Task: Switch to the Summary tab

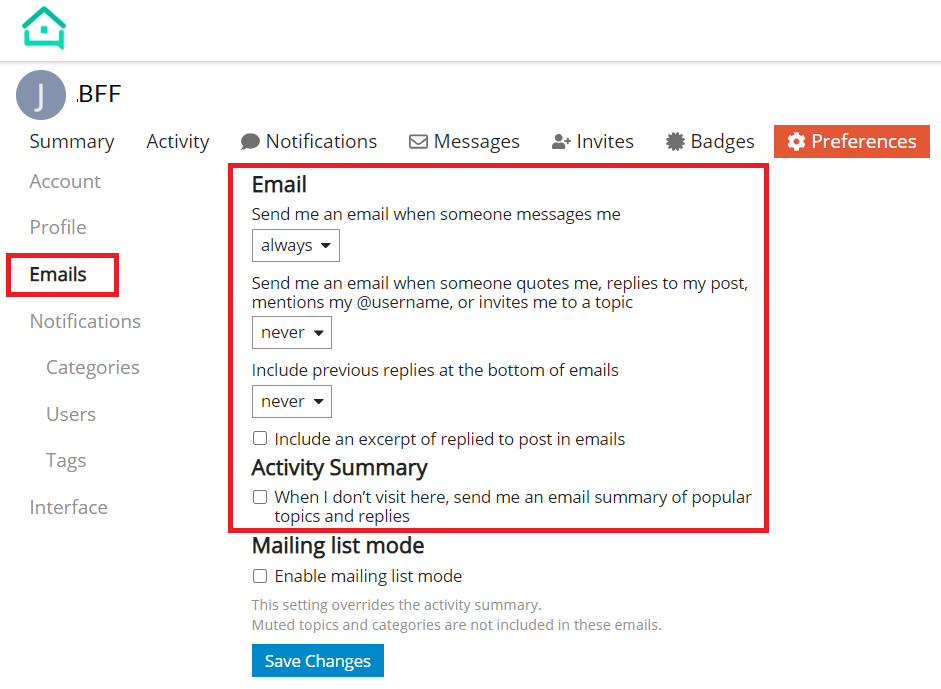Action: (x=72, y=142)
